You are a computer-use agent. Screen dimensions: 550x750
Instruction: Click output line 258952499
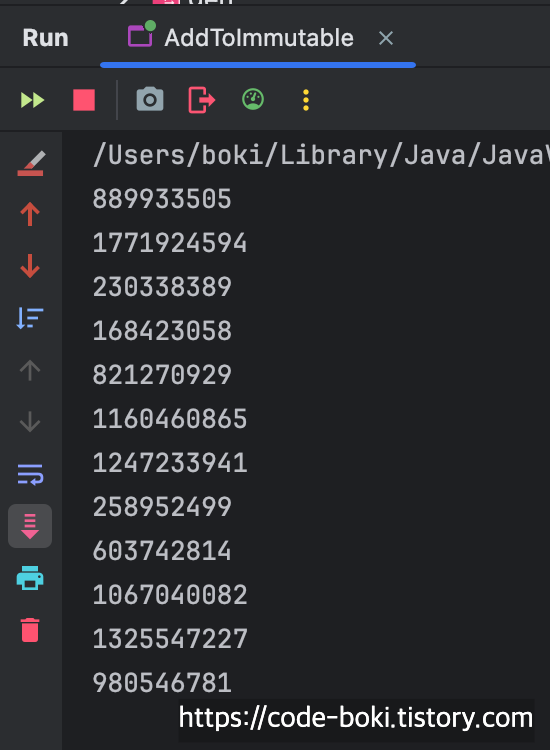[162, 507]
